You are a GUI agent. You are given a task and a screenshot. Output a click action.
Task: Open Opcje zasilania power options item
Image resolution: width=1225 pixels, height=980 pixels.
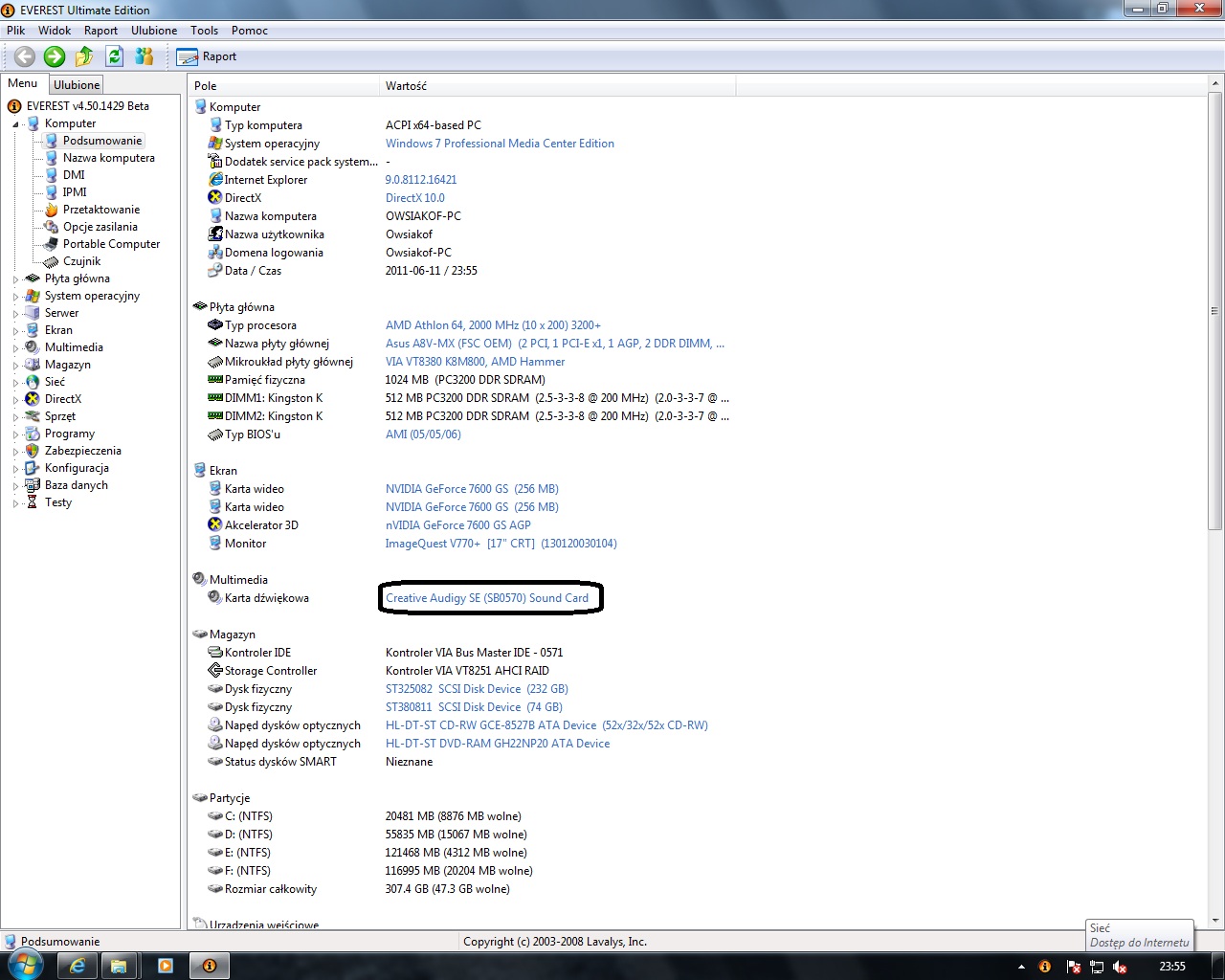point(100,227)
